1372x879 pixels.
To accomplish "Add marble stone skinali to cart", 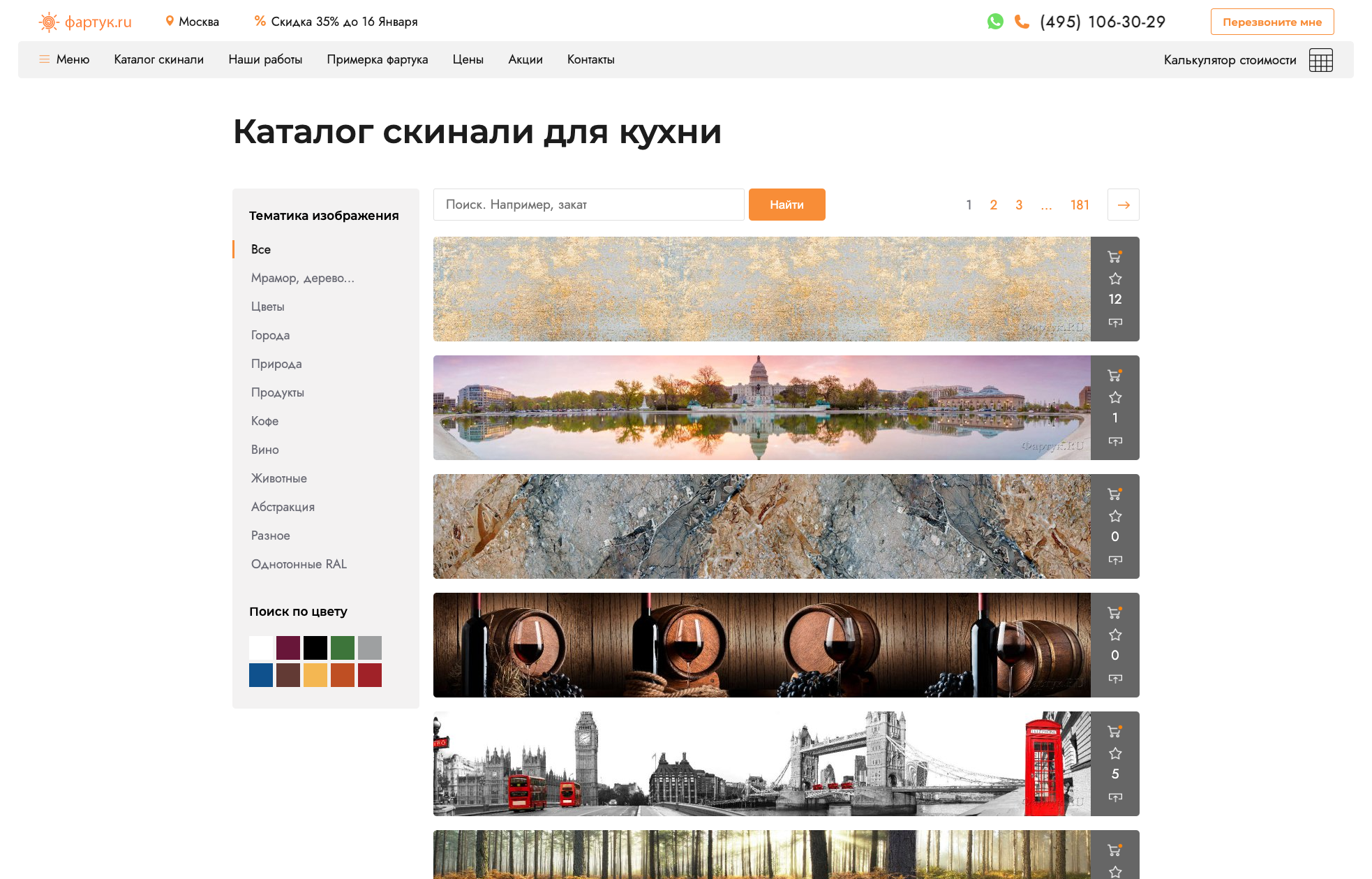I will (1114, 494).
